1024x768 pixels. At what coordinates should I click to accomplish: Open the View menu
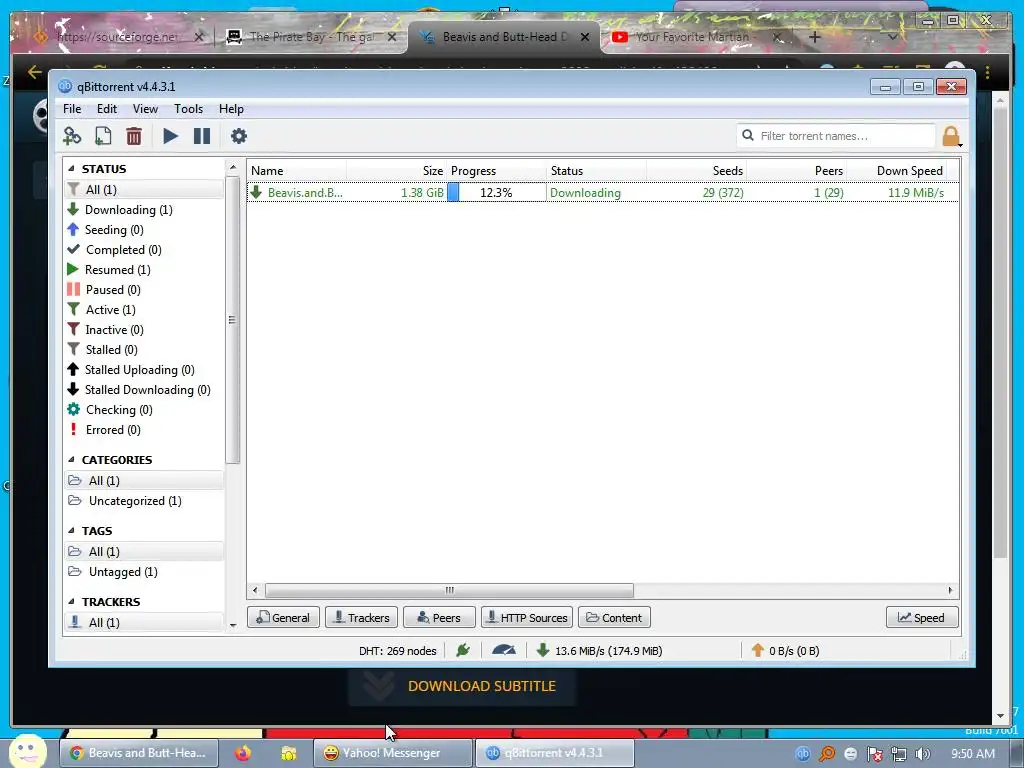coord(146,109)
